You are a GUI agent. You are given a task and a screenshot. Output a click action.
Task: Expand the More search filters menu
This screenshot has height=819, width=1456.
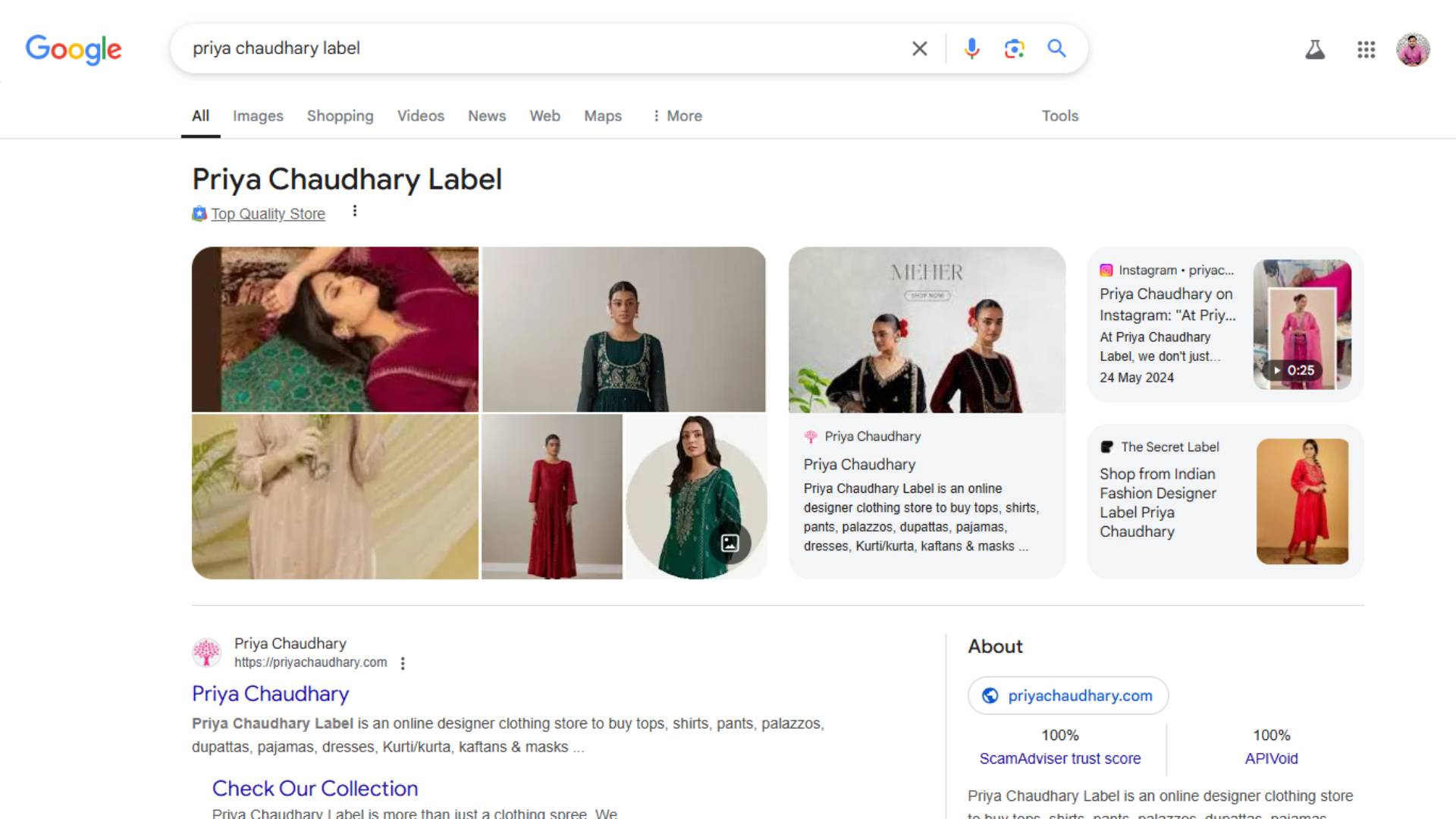pyautogui.click(x=677, y=116)
